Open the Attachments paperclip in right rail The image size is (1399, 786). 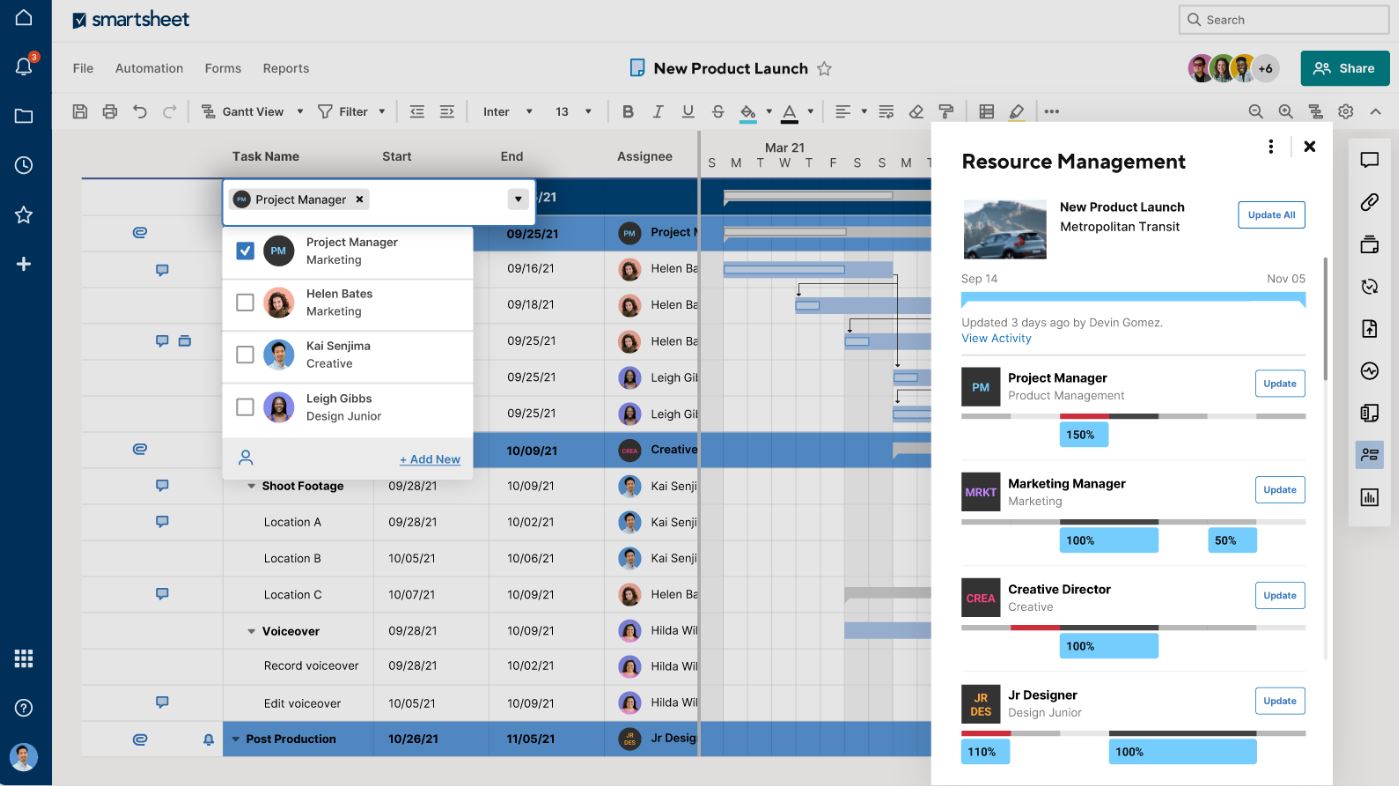click(x=1369, y=202)
